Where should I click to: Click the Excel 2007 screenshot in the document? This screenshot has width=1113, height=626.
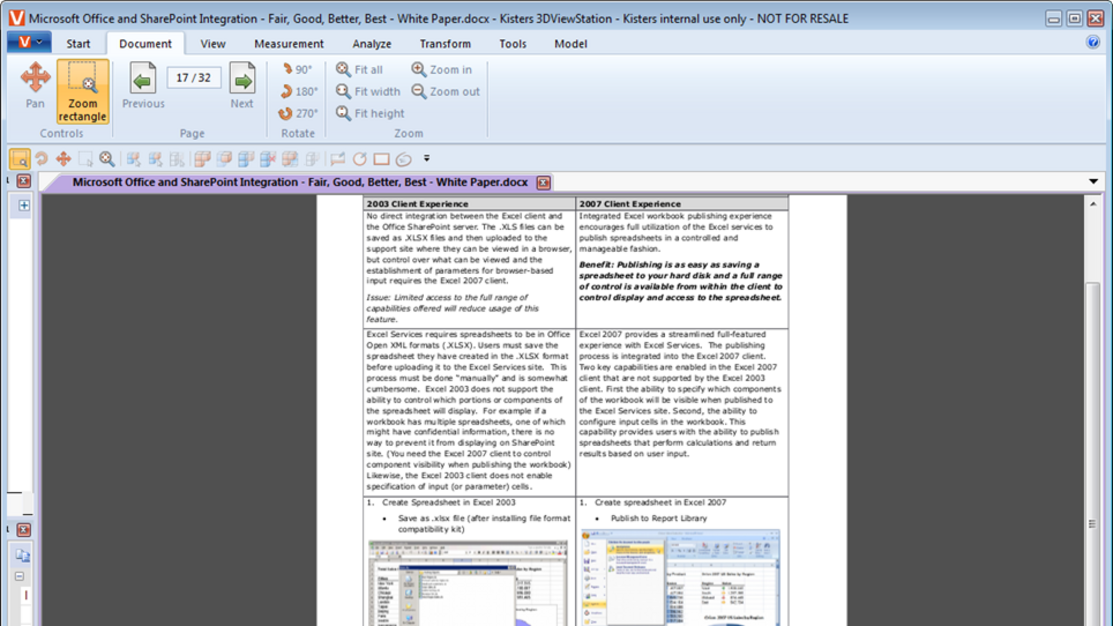coord(681,578)
